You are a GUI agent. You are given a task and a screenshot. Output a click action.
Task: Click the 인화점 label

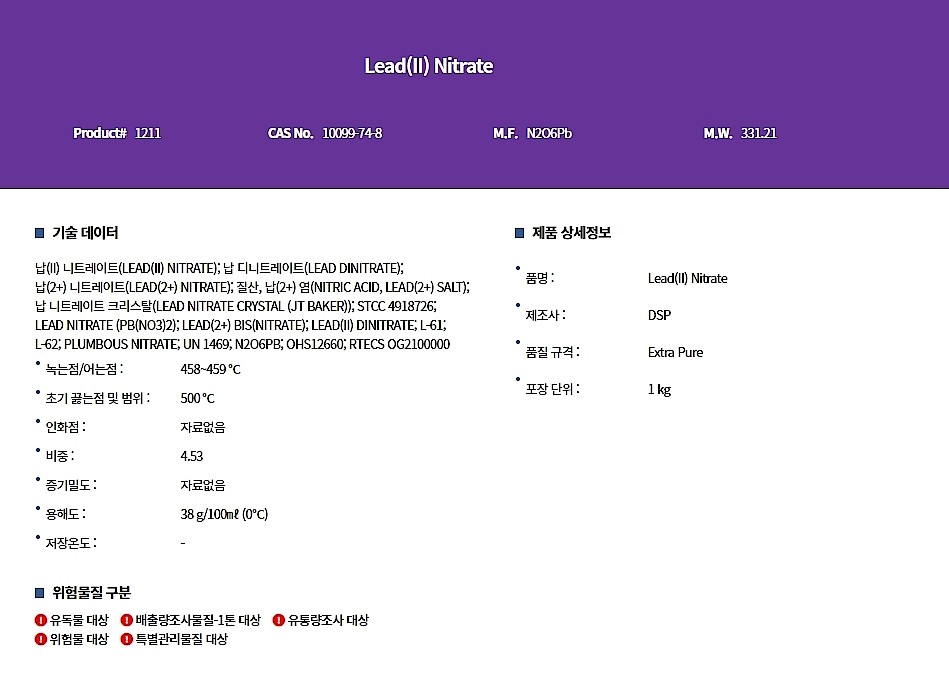pyautogui.click(x=65, y=427)
